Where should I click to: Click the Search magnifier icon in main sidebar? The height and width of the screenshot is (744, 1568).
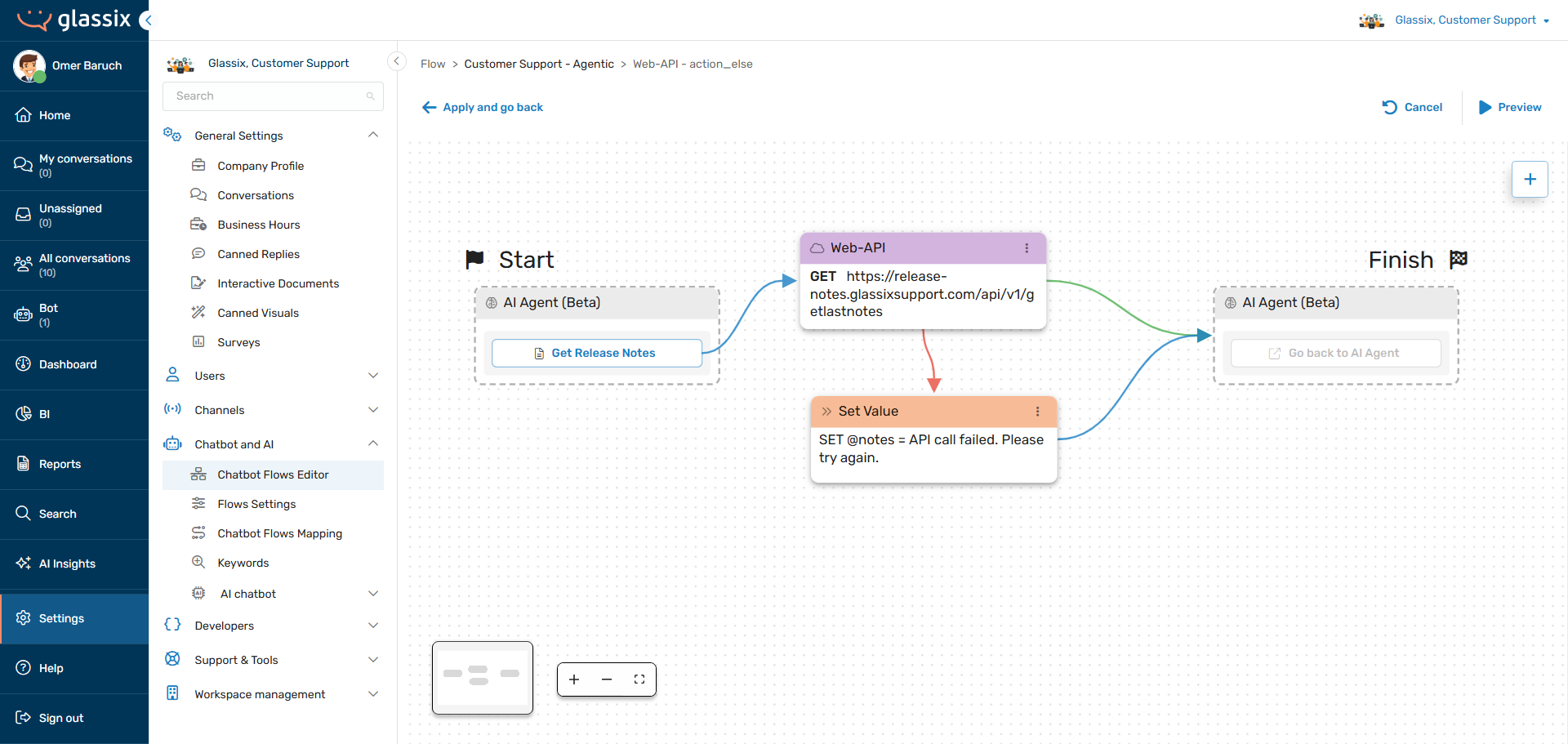click(24, 514)
